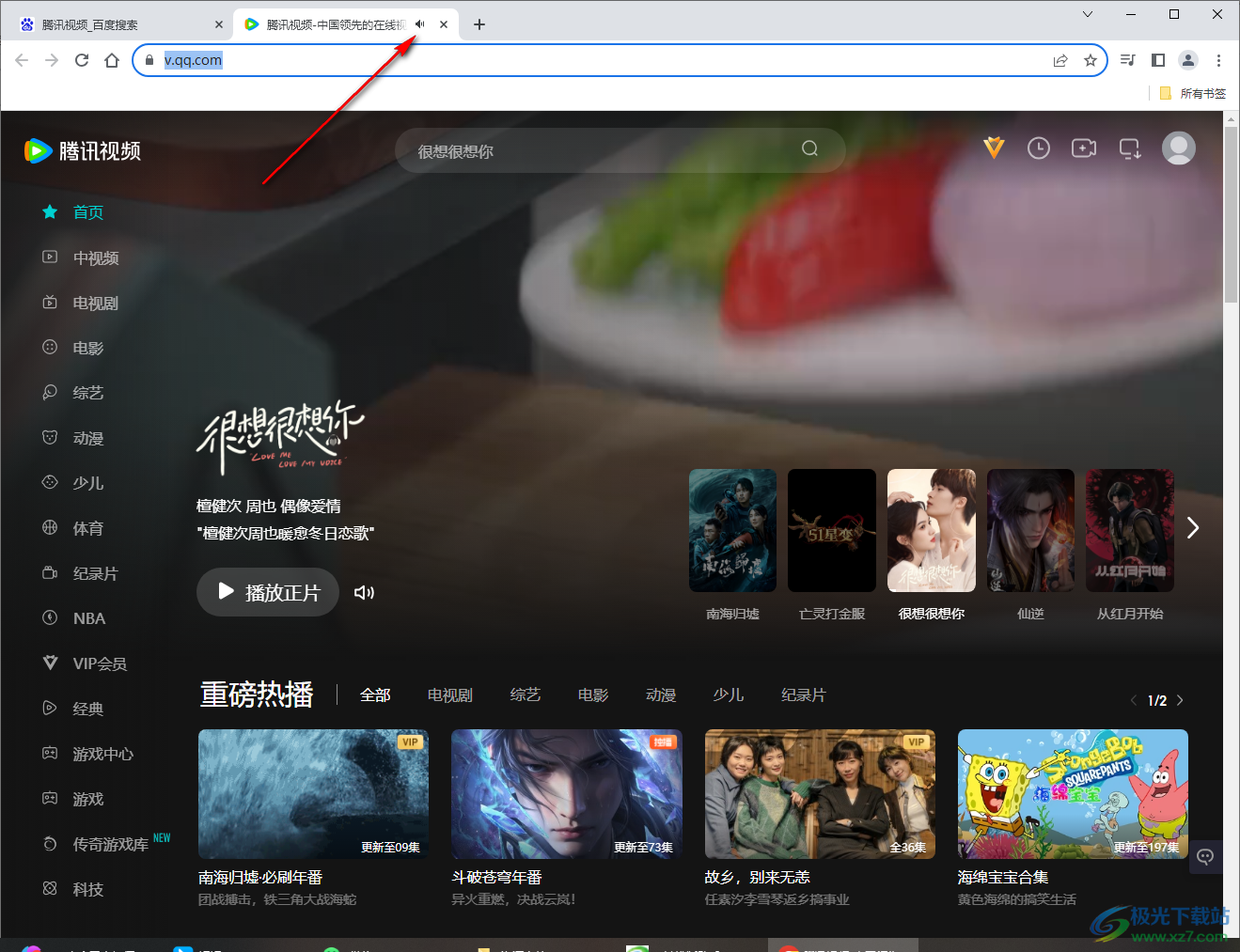Select the 仙逆 banner thumbnail
The height and width of the screenshot is (952, 1240).
point(1030,531)
